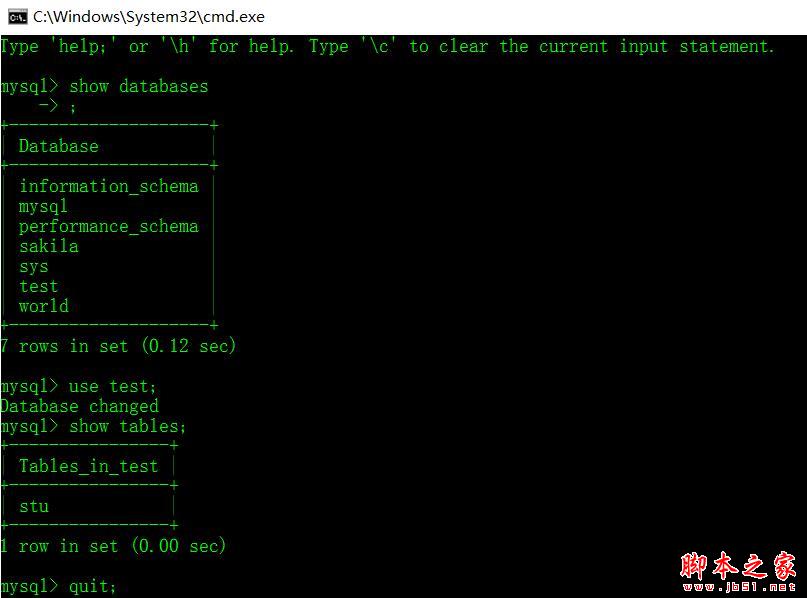Select the test database row

(x=39, y=286)
